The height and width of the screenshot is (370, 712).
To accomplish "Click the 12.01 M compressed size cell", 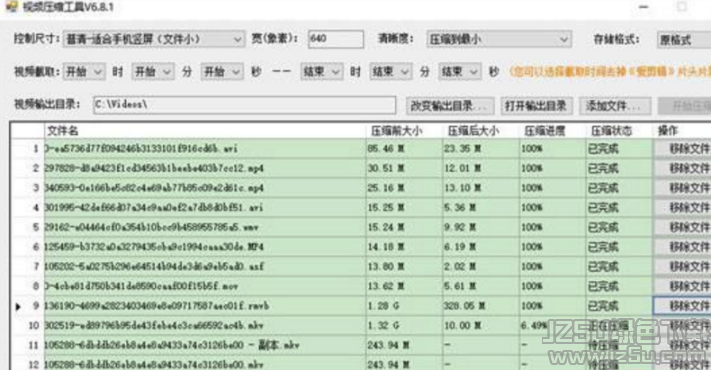I will pos(481,168).
